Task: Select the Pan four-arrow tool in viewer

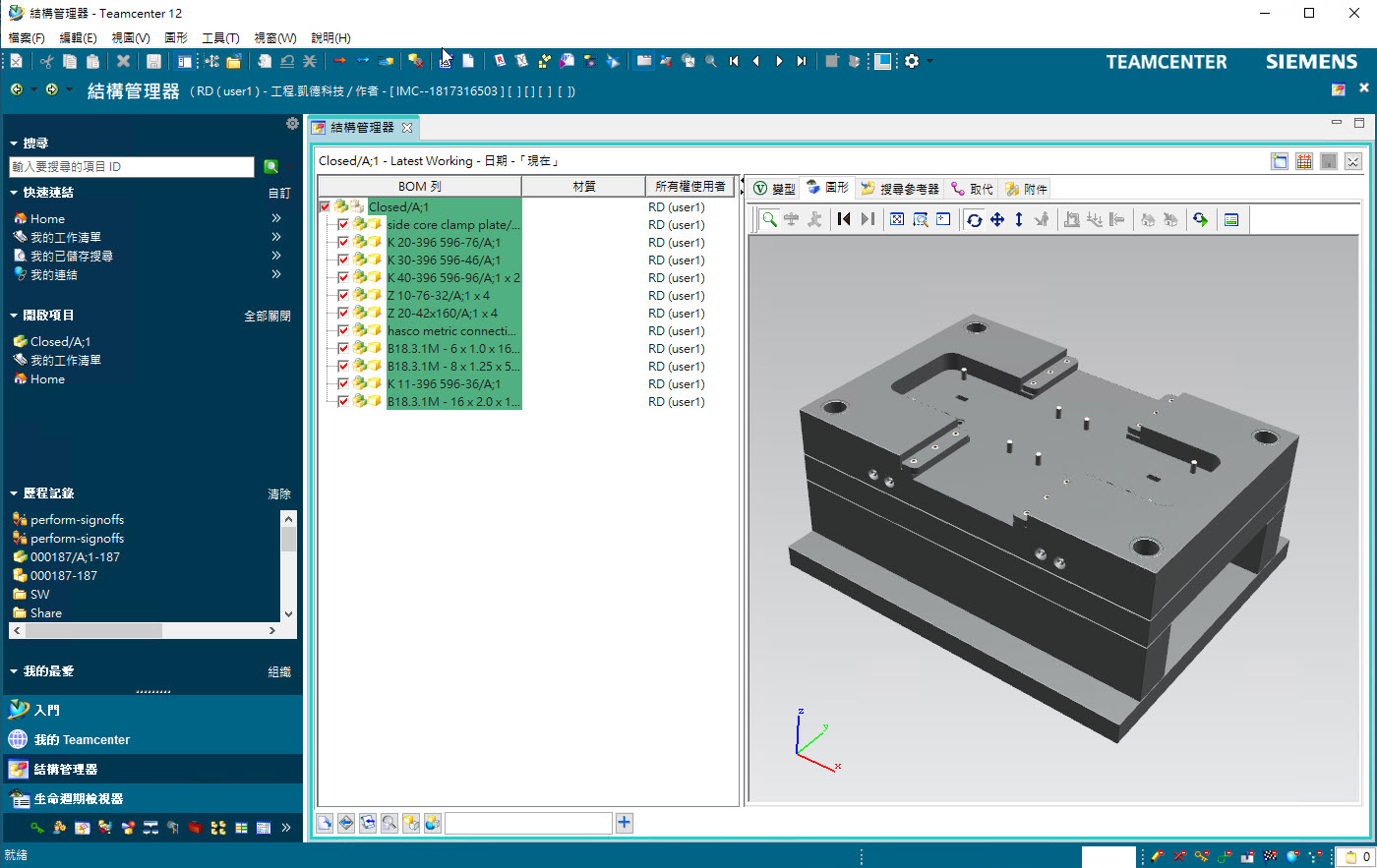Action: [x=996, y=219]
